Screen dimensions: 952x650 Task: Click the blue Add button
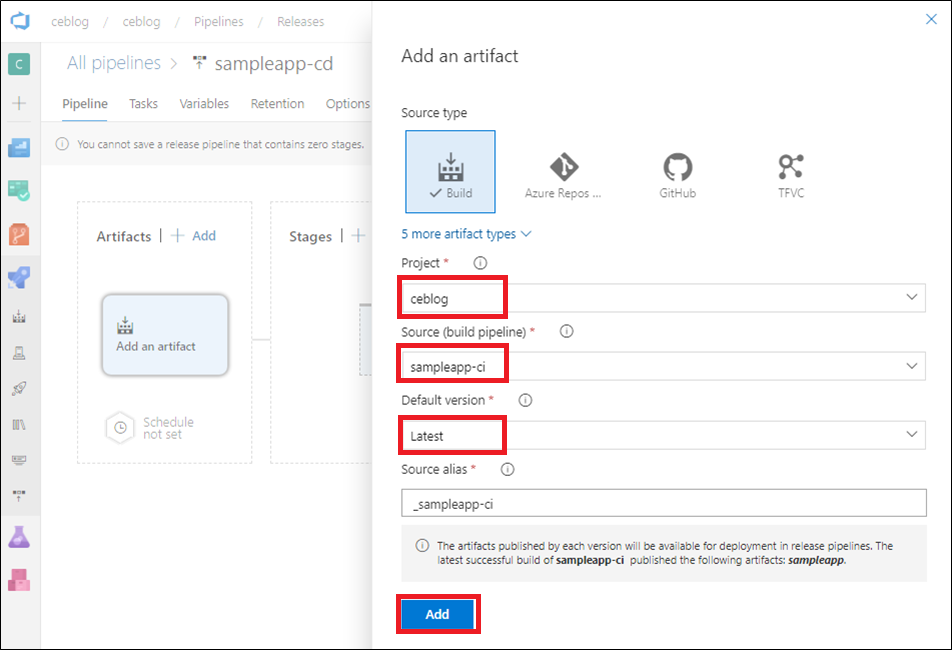tap(437, 614)
